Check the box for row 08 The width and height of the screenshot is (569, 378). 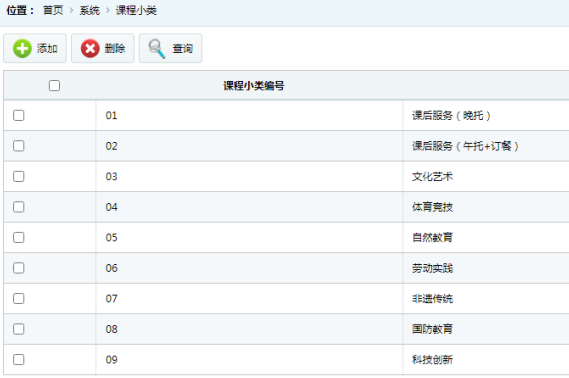pos(19,329)
